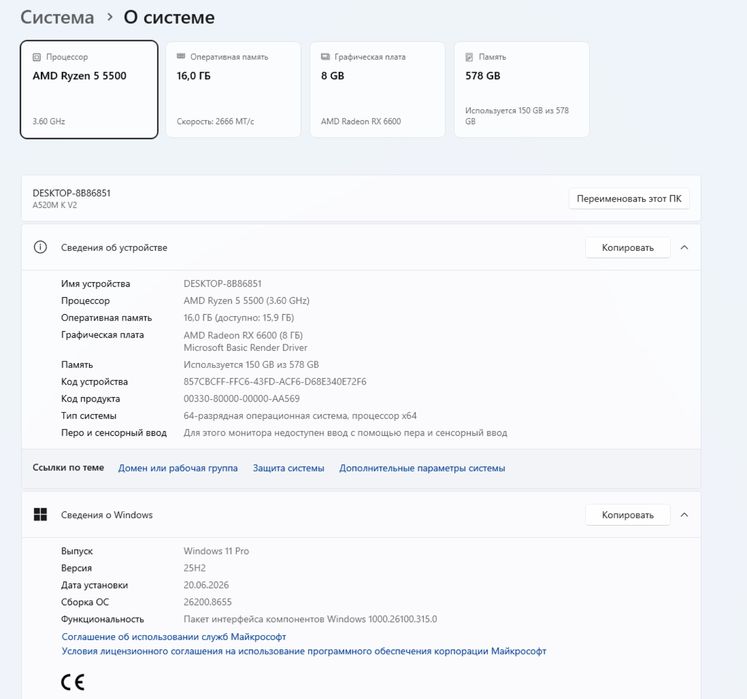Go back to Система in breadcrumb
The image size is (747, 699).
[57, 18]
